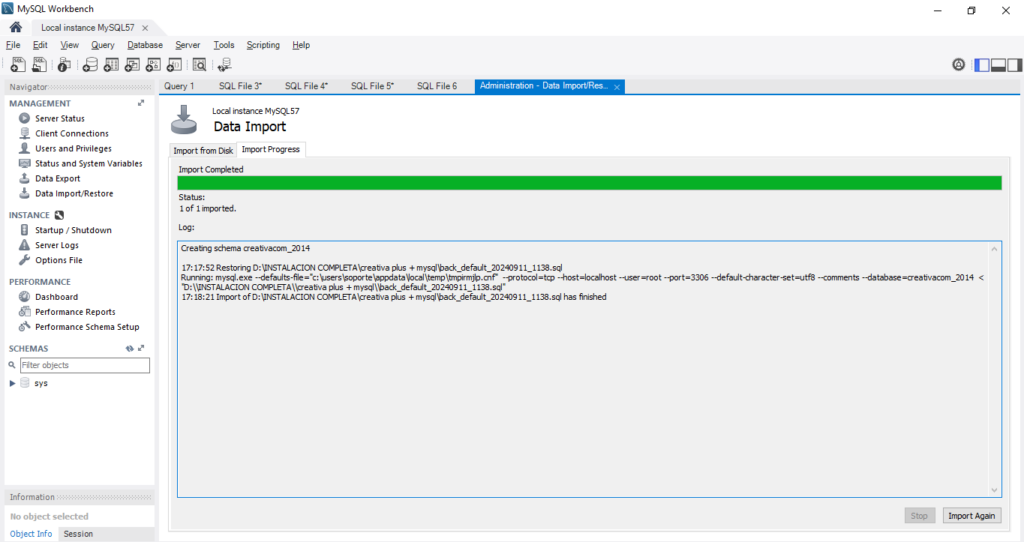Create a new view toolbar icon

click(x=132, y=65)
